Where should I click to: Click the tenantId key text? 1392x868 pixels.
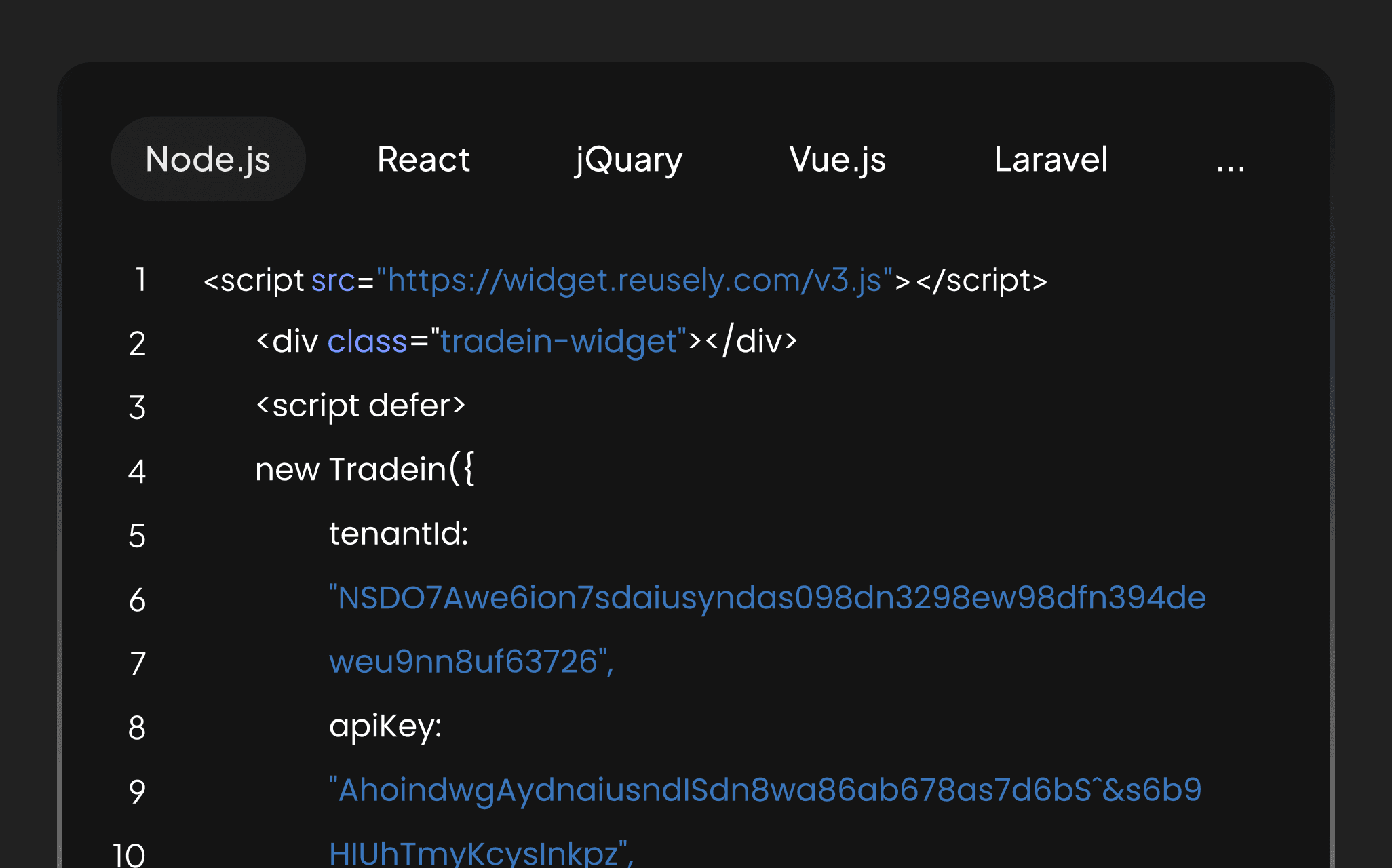click(x=399, y=533)
